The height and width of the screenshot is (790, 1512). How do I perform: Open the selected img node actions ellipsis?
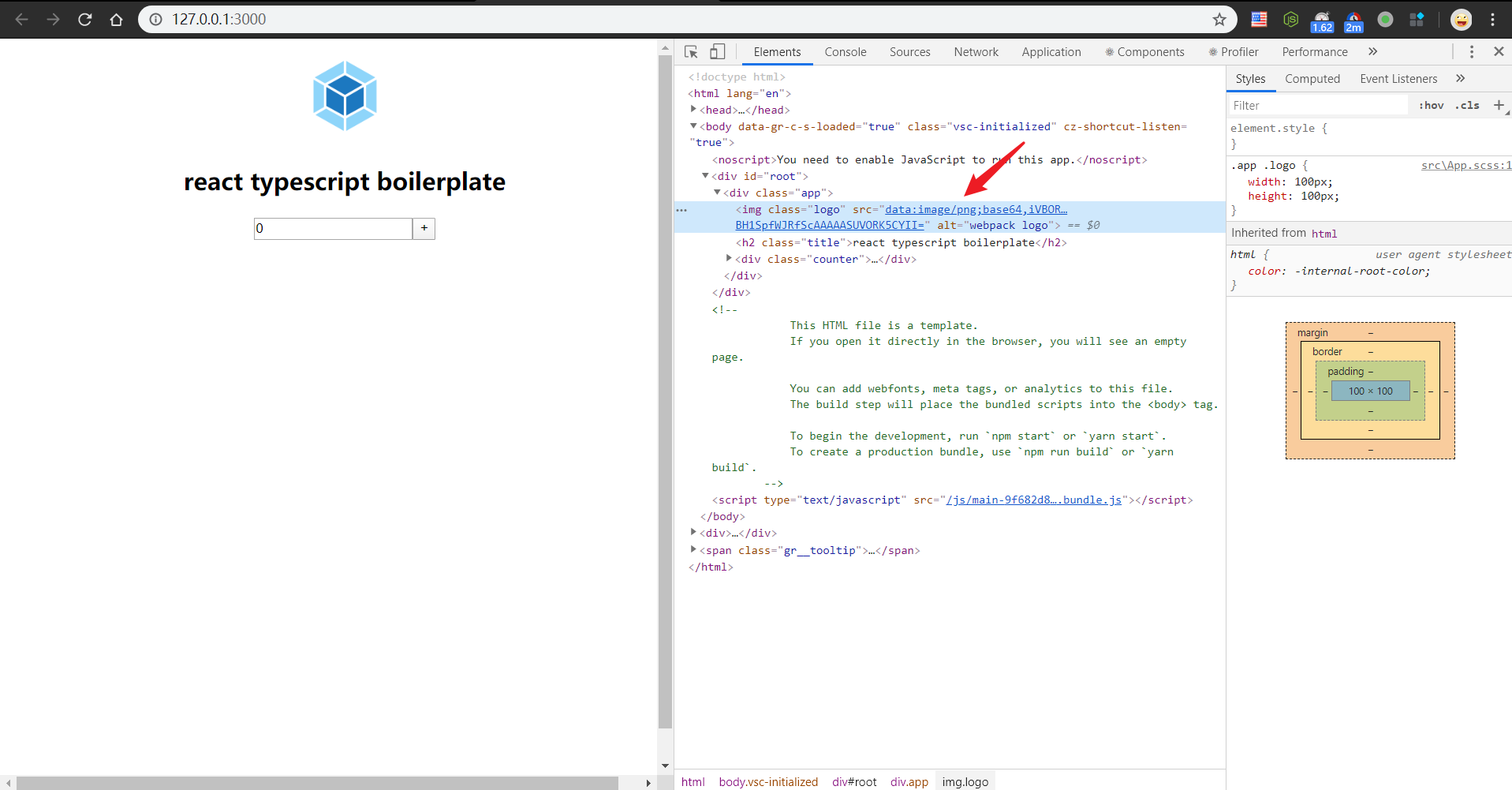[x=681, y=210]
